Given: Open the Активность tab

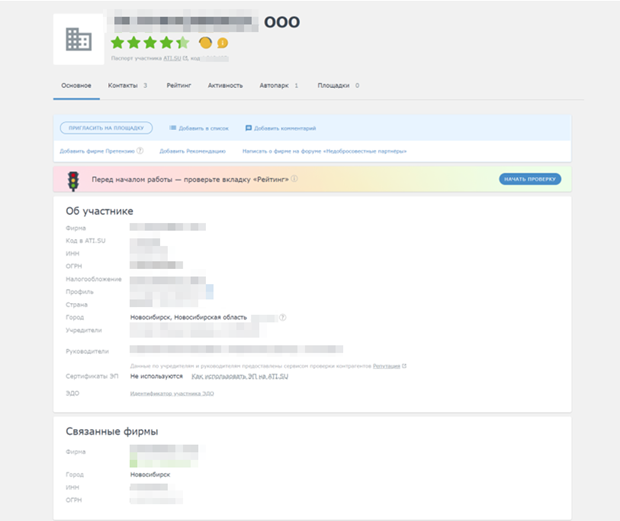Looking at the screenshot, I should pyautogui.click(x=225, y=85).
